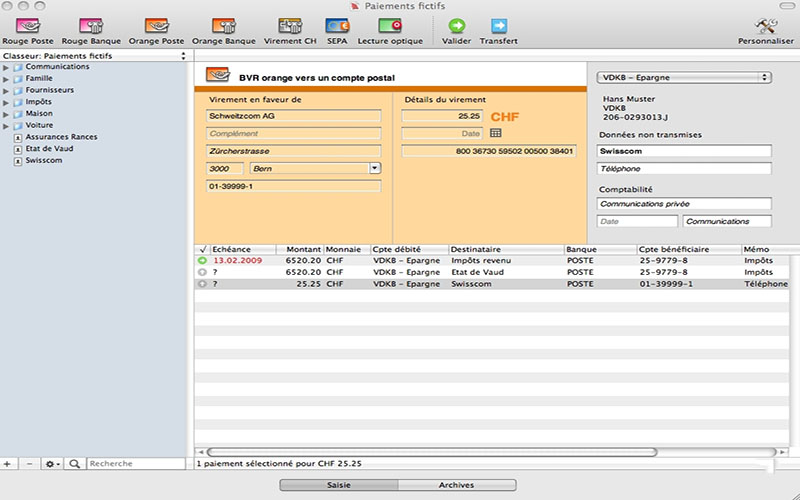Select the 13.02.2009 due date cell
The image size is (800, 500).
238,261
